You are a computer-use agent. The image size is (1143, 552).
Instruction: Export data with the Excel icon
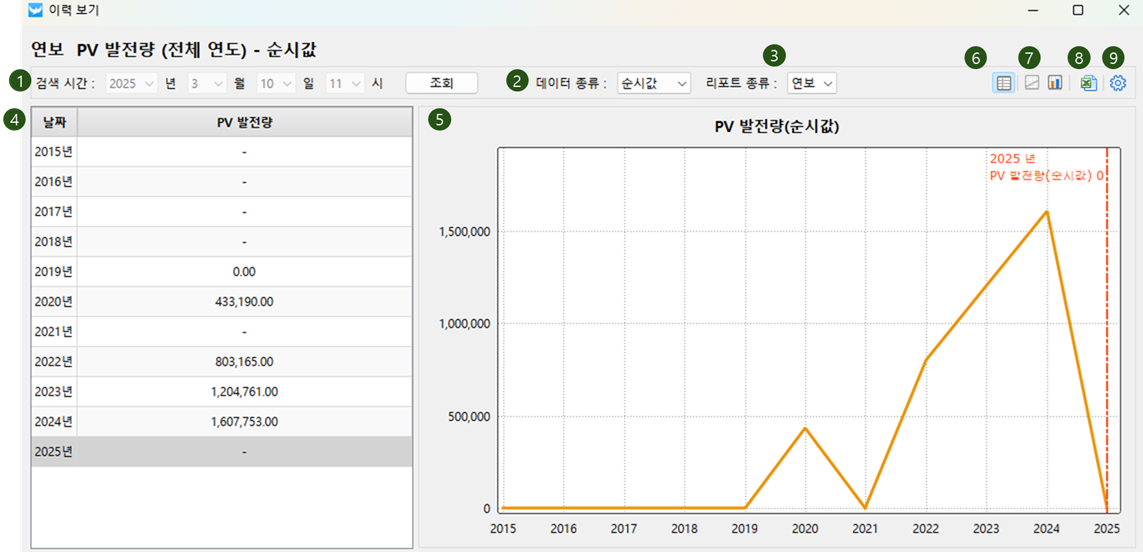[1088, 83]
